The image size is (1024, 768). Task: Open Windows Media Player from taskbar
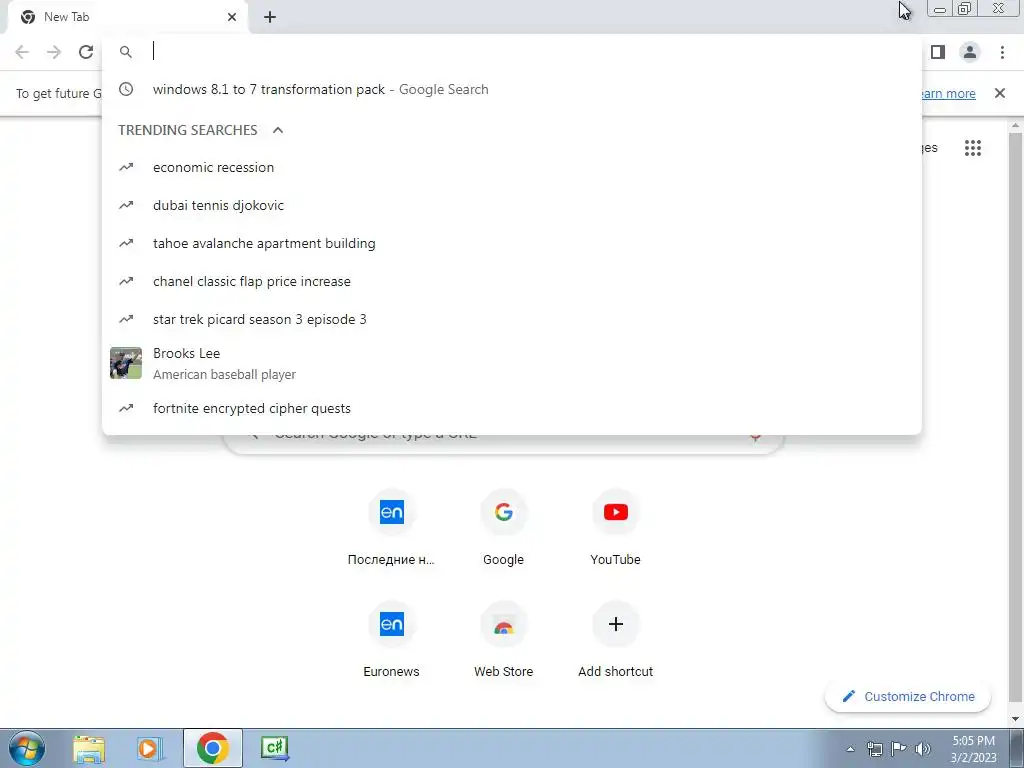pos(150,748)
